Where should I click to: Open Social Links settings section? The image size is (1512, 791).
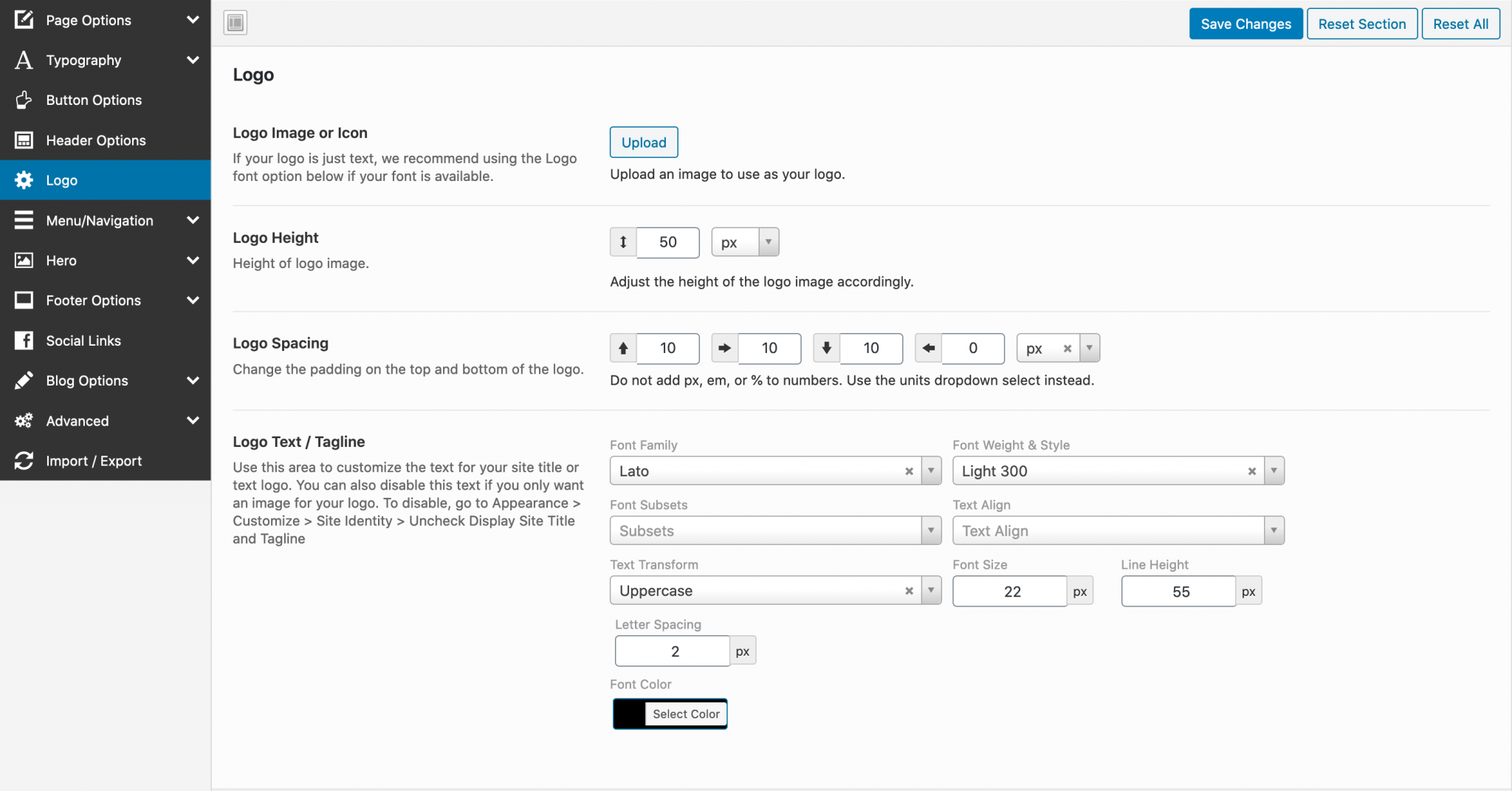point(105,340)
